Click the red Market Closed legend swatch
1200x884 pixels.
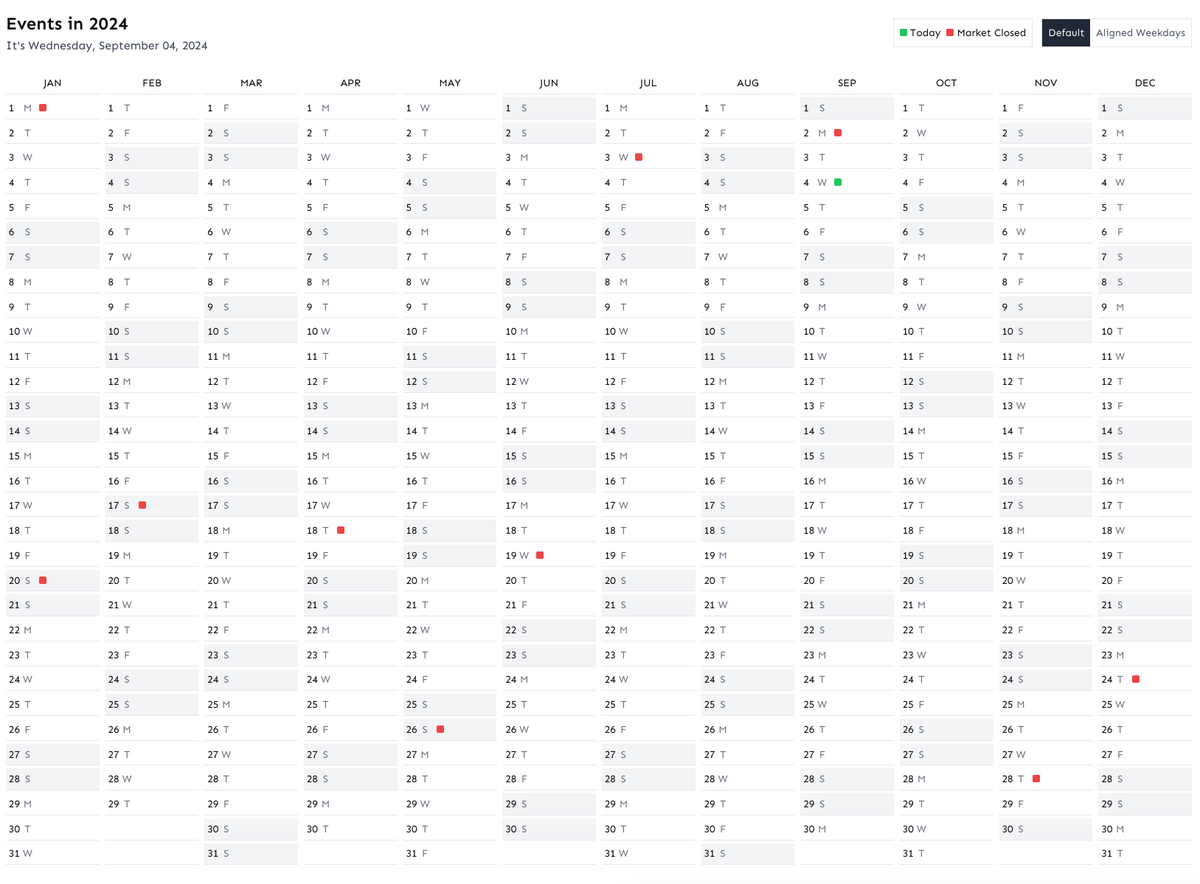tap(950, 33)
